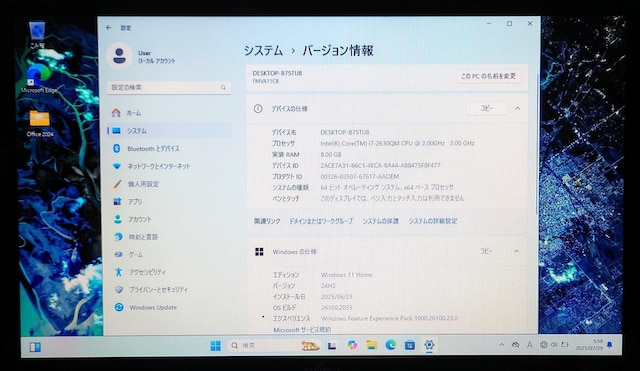
Task: Copy Windows specifications with コピー button
Action: [x=487, y=251]
